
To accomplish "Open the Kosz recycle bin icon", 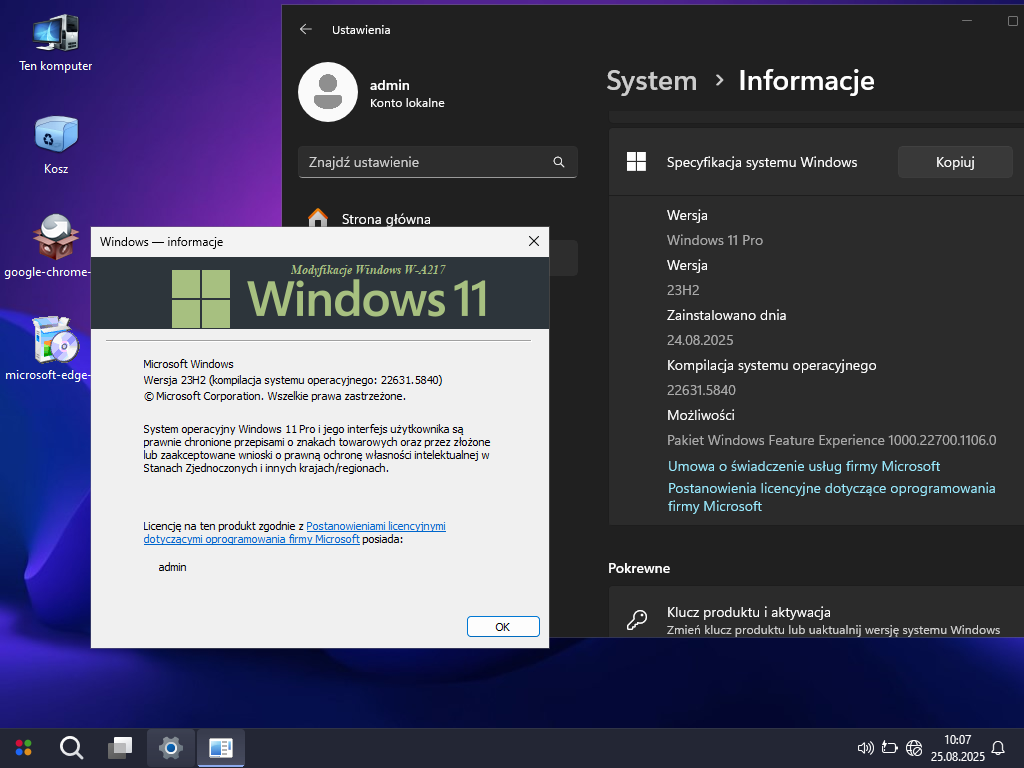I will (55, 135).
